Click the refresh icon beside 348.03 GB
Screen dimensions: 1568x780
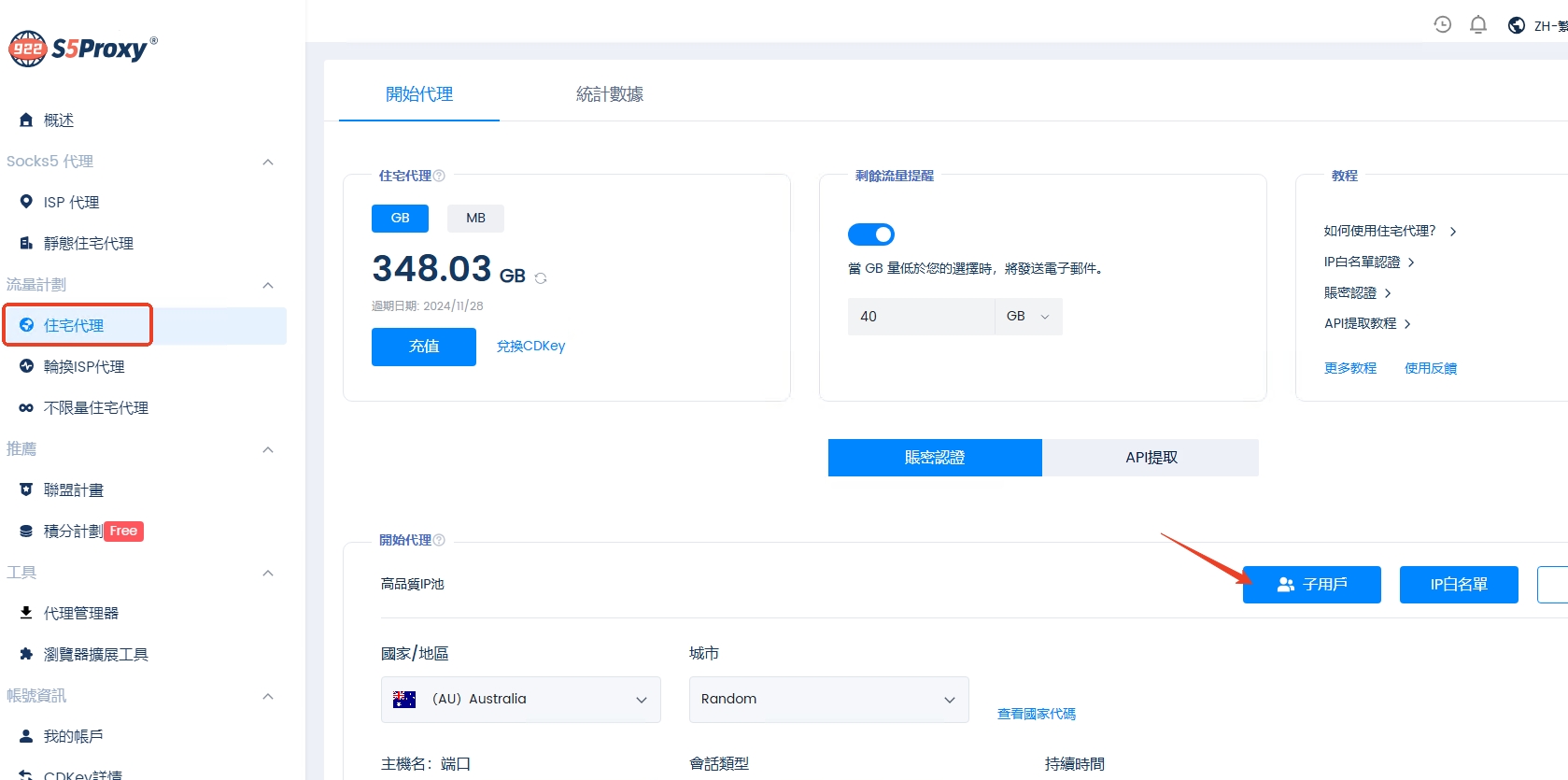pyautogui.click(x=541, y=278)
